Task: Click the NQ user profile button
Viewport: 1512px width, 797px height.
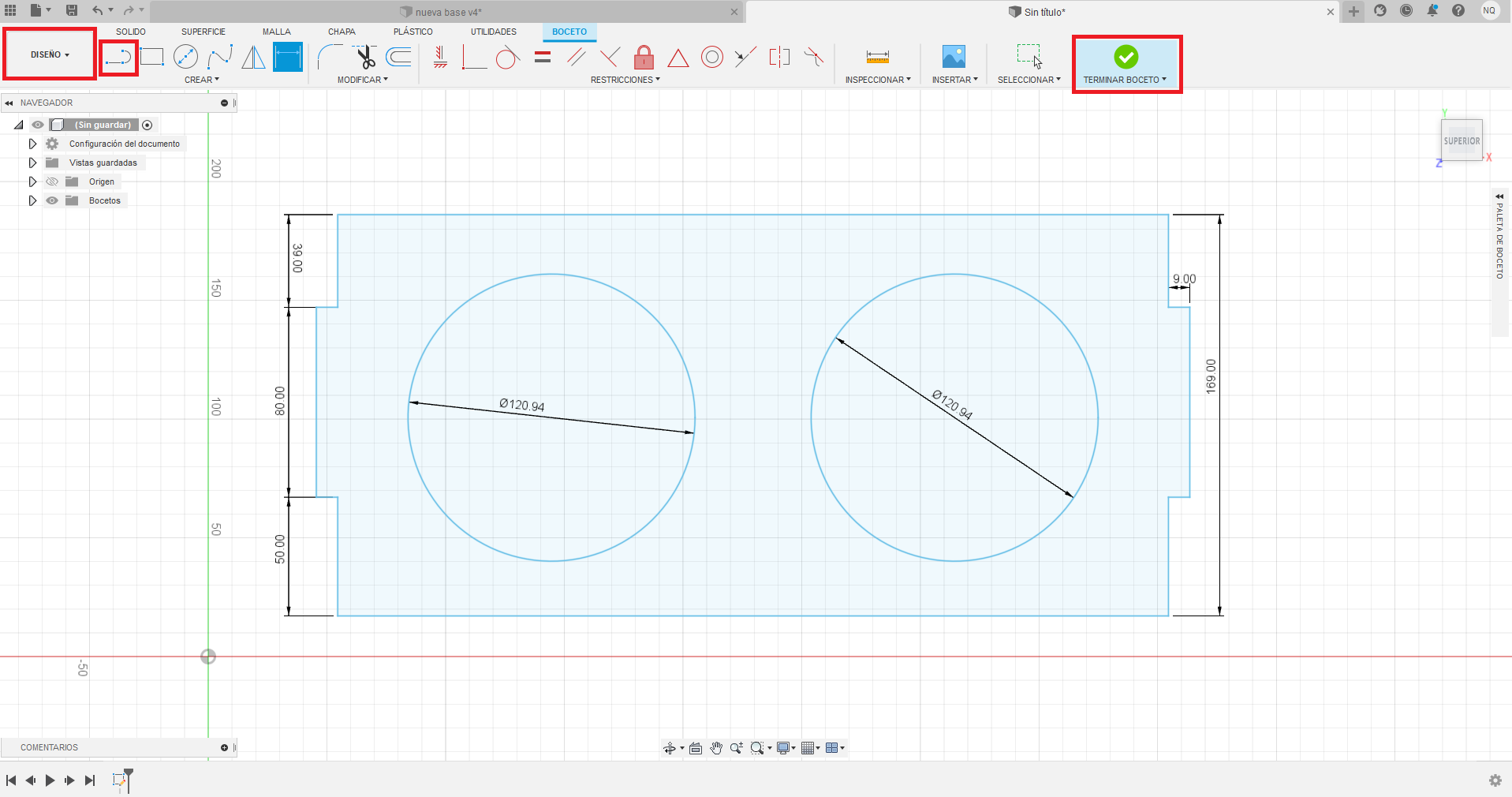Action: tap(1489, 11)
